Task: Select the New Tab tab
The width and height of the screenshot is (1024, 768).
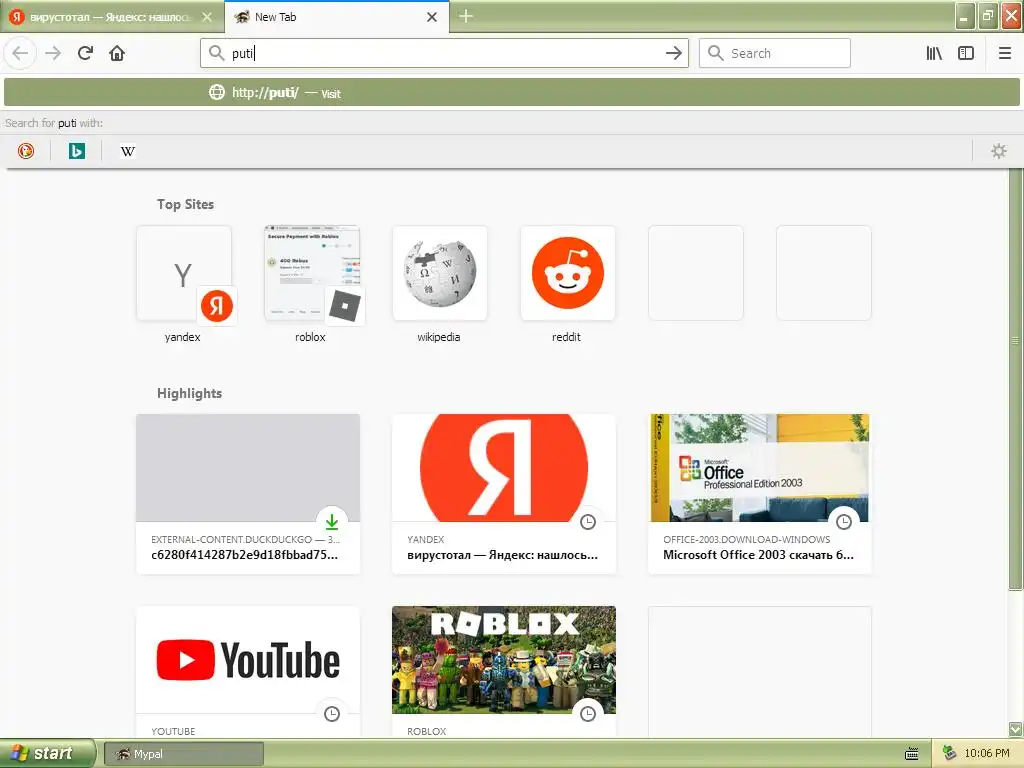Action: pos(336,17)
